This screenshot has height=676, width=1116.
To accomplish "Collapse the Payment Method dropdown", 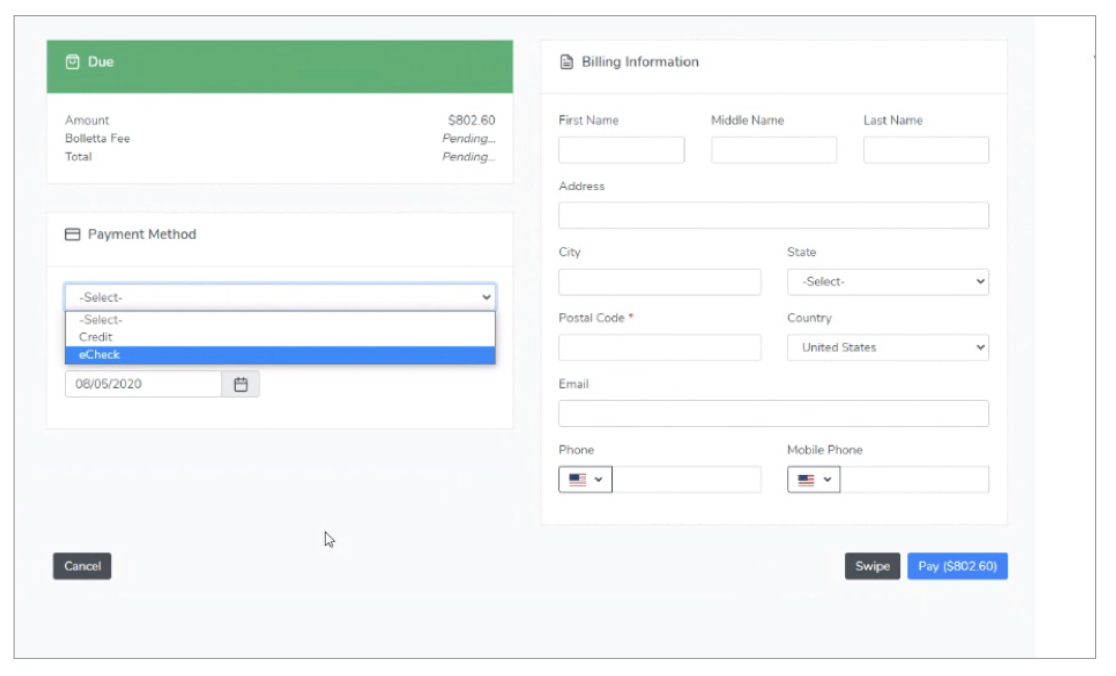I will pos(280,297).
